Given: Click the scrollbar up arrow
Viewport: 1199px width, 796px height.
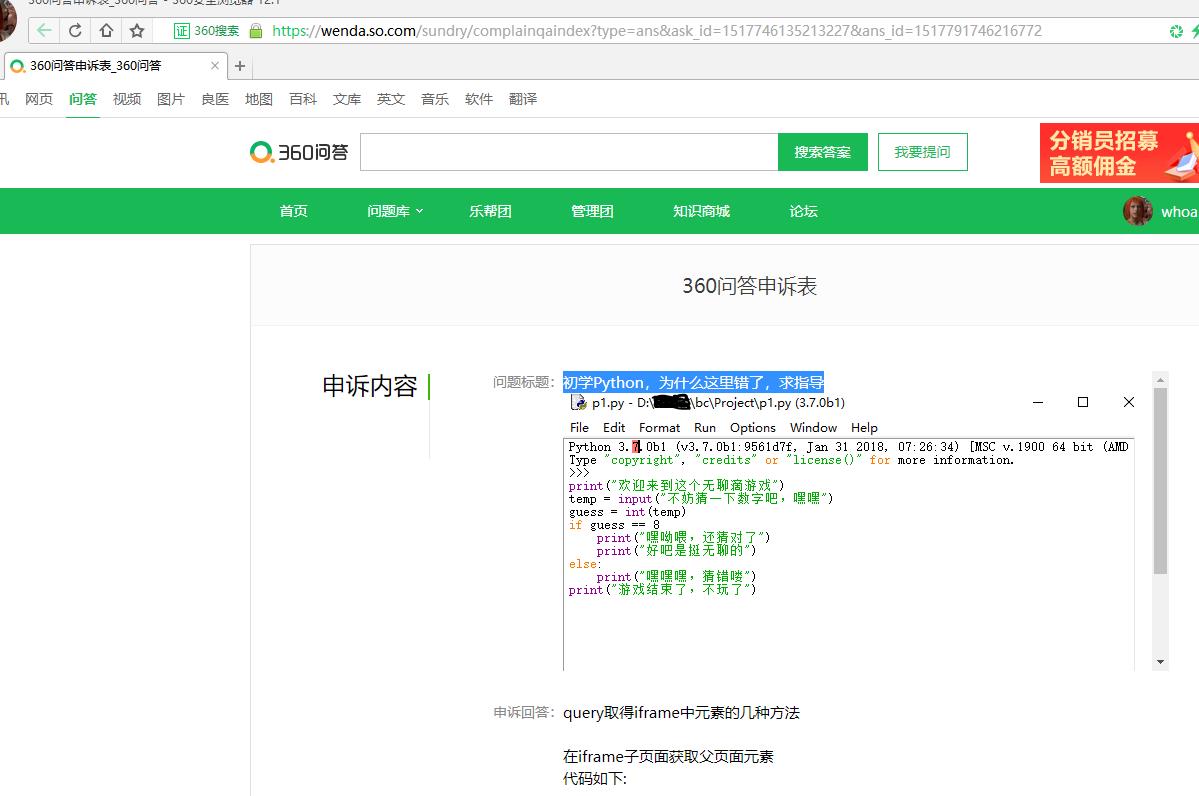Looking at the screenshot, I should pos(1160,380).
